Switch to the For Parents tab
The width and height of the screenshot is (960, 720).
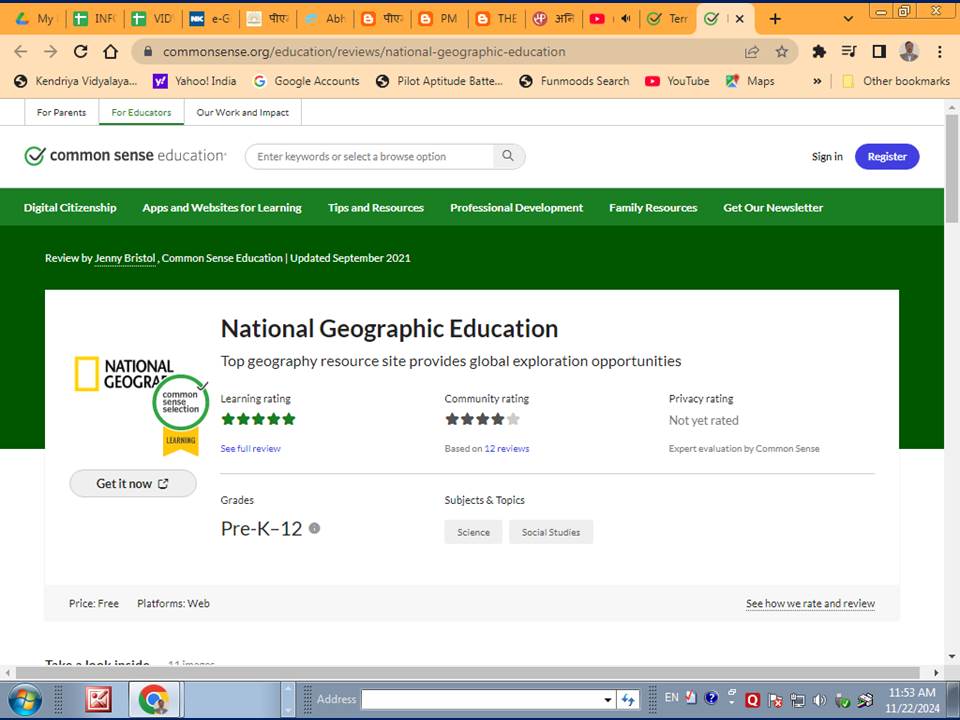pos(61,112)
